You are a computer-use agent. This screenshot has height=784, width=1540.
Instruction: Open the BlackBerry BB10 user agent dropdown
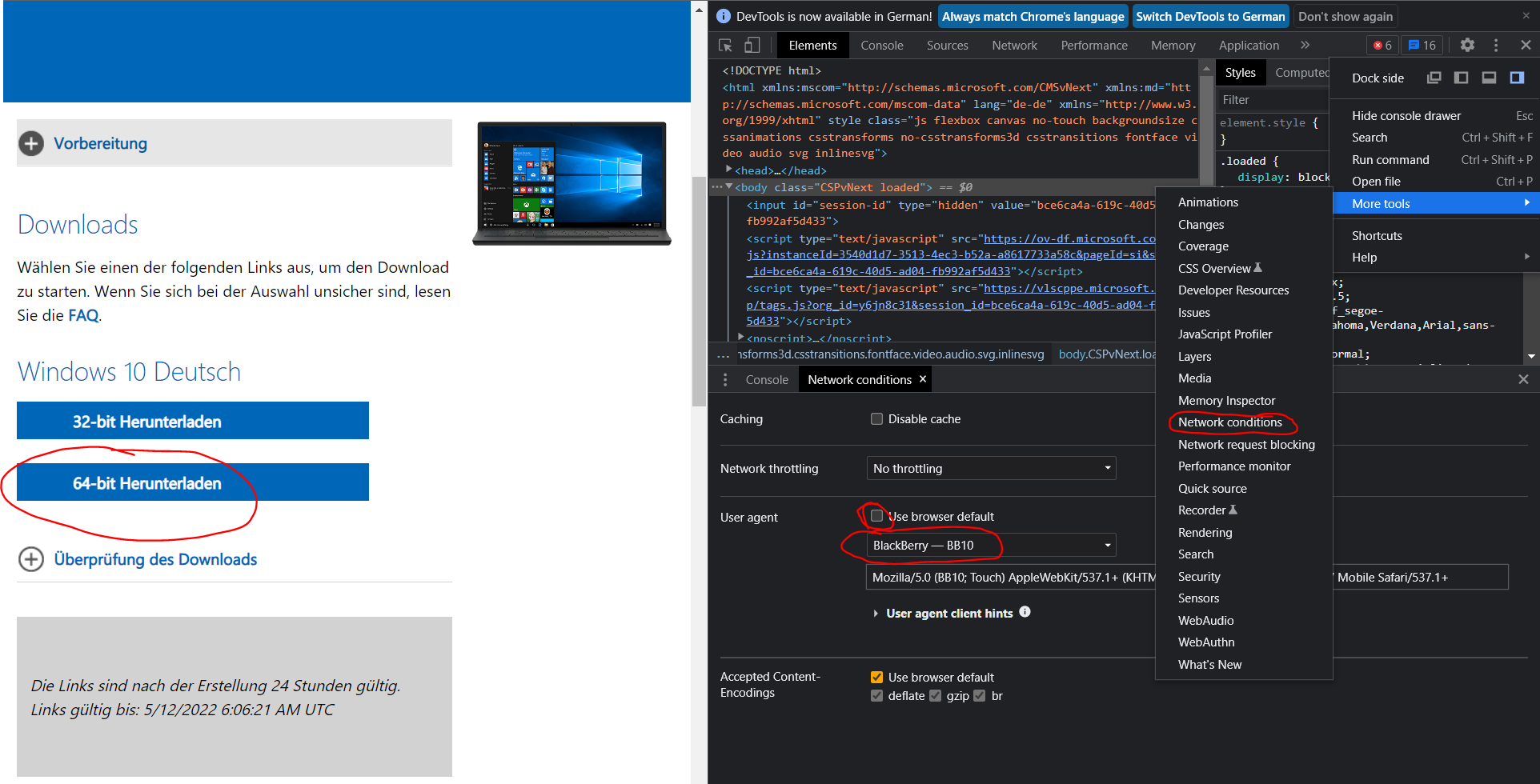pyautogui.click(x=991, y=545)
